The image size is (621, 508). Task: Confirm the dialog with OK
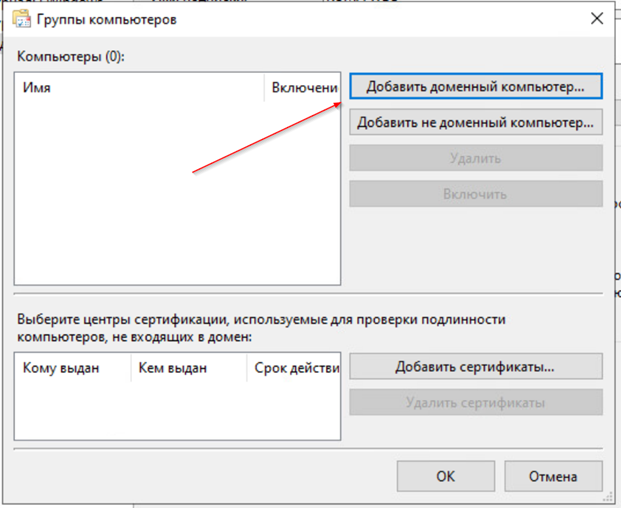446,476
